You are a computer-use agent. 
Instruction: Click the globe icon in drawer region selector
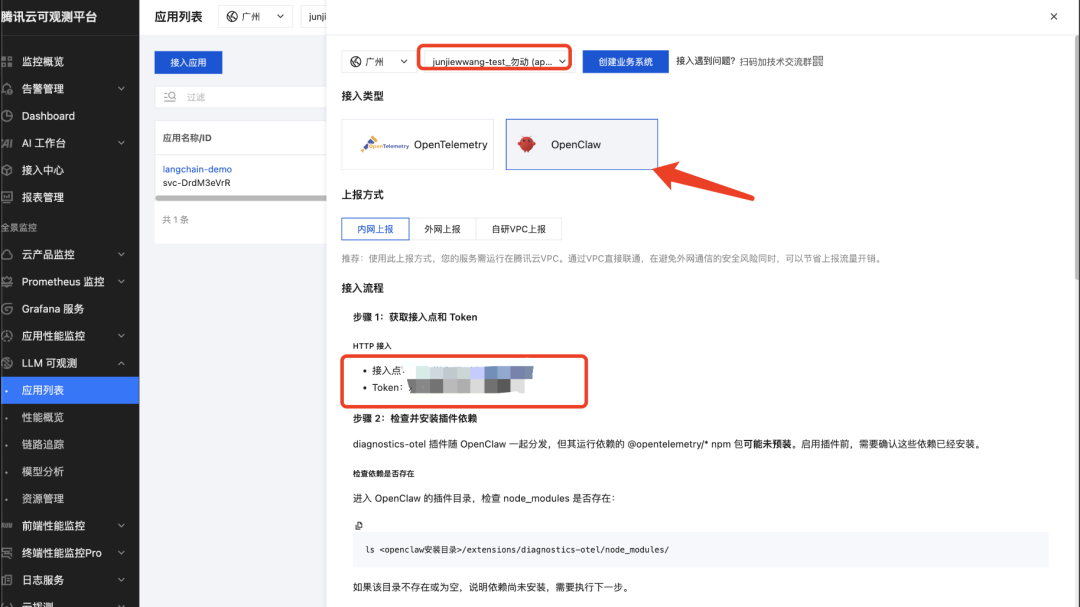click(355, 61)
